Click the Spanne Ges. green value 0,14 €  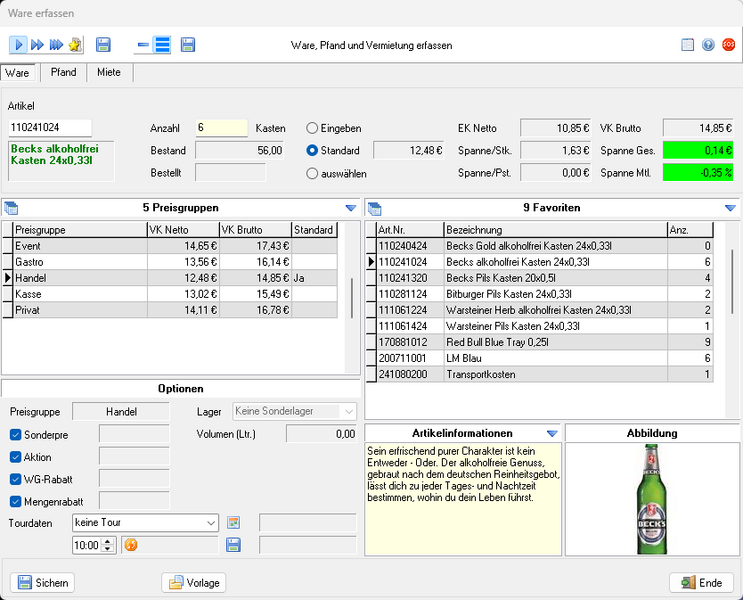(x=698, y=150)
